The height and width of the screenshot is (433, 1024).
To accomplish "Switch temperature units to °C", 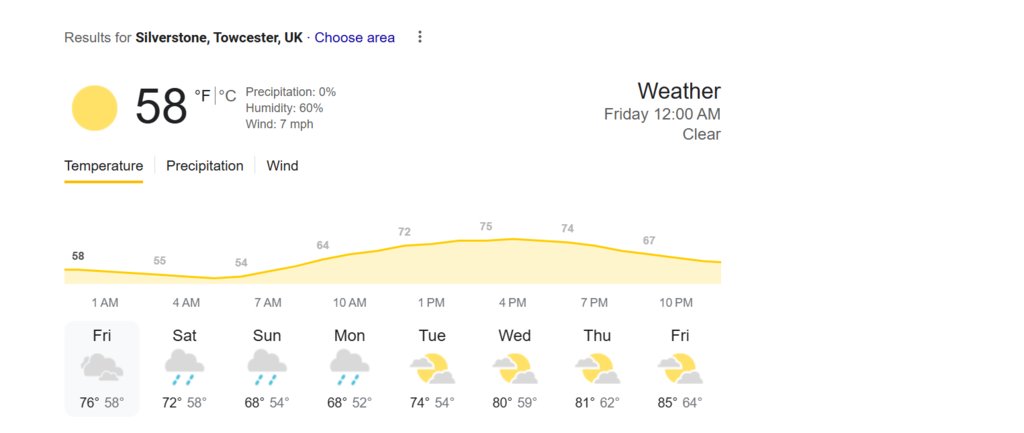I will point(227,97).
